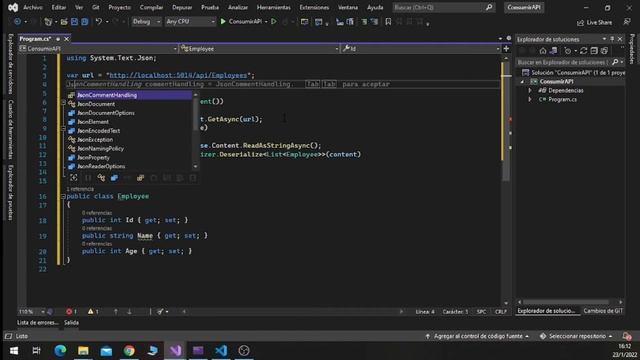This screenshot has width=640, height=360.
Task: Click Seleccionar repositorio in the status bar
Action: (x=576, y=336)
